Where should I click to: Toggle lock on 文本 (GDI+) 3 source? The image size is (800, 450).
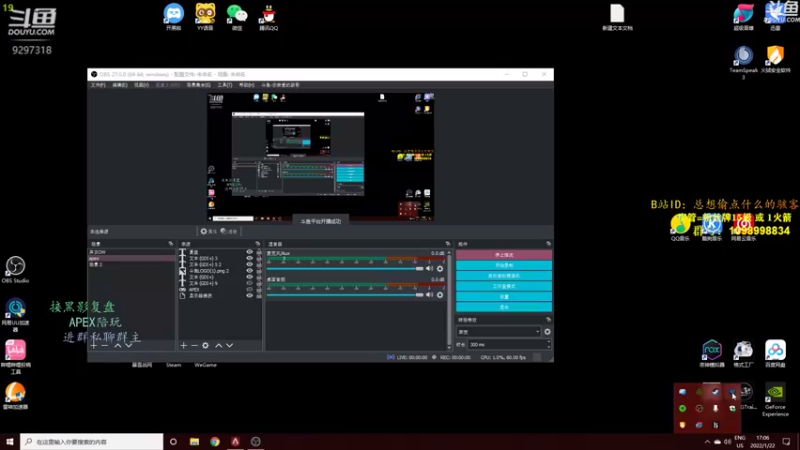[259, 258]
